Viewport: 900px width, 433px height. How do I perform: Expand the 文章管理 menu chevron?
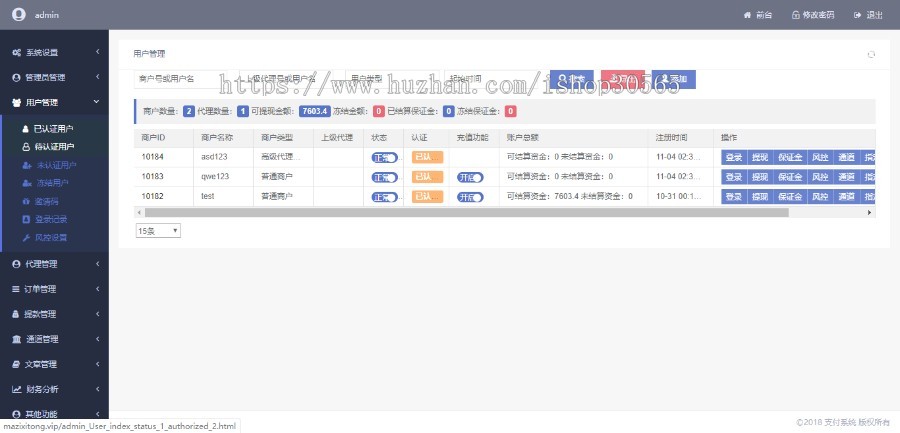coord(98,364)
